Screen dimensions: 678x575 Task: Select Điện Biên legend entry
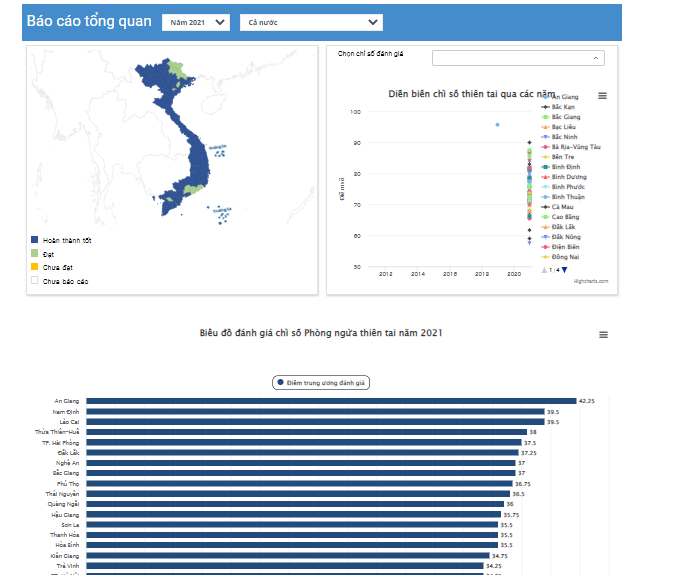point(565,247)
